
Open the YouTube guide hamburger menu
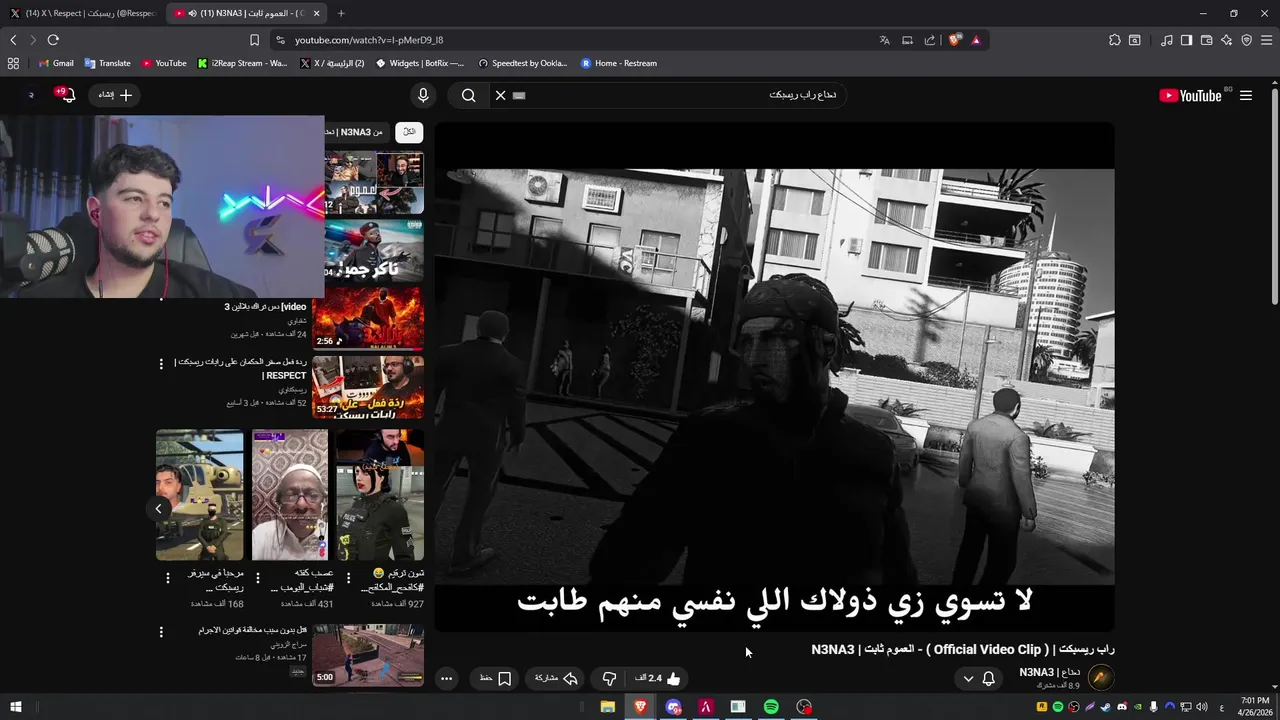click(1246, 95)
